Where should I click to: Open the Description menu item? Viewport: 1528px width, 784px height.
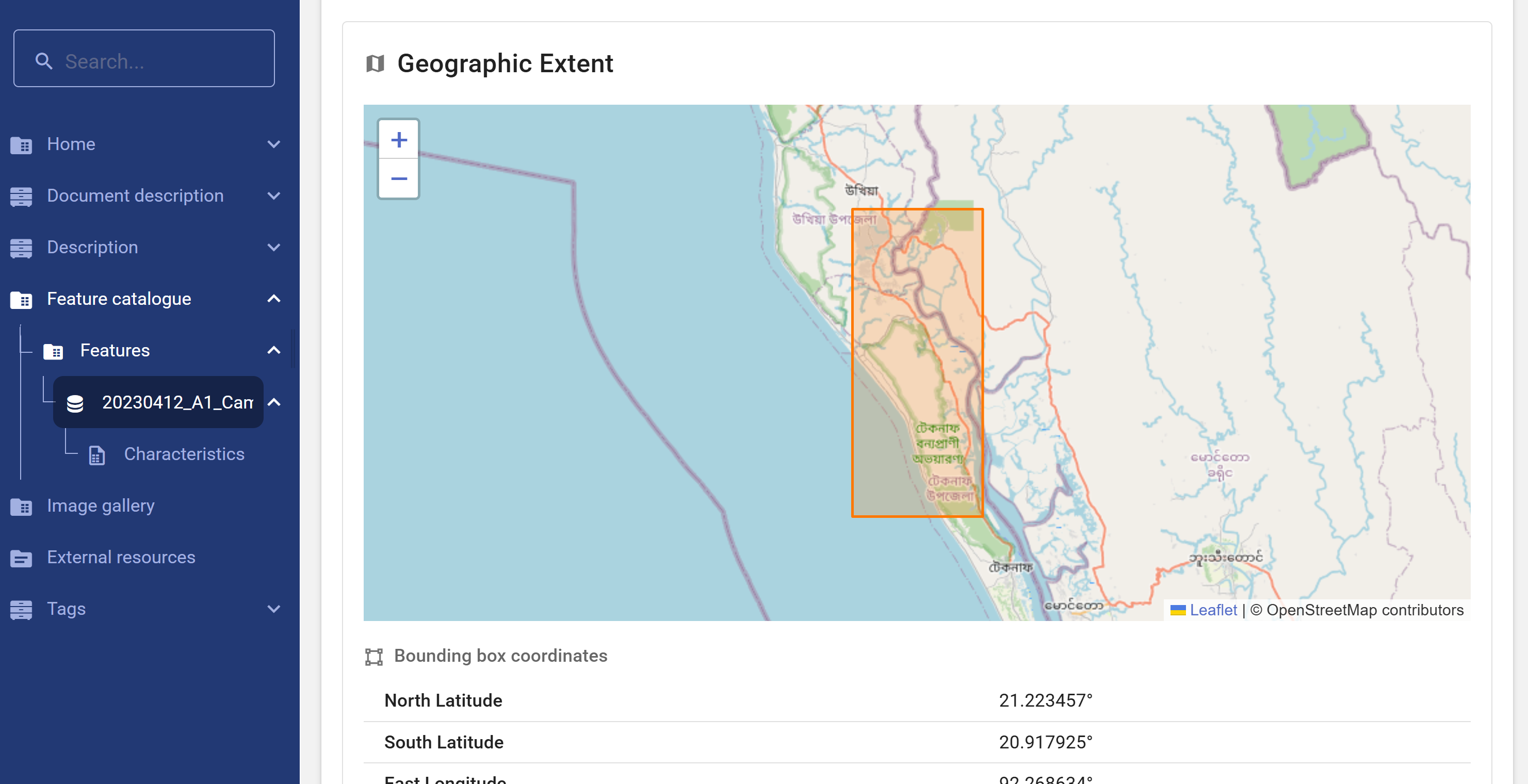coord(92,247)
